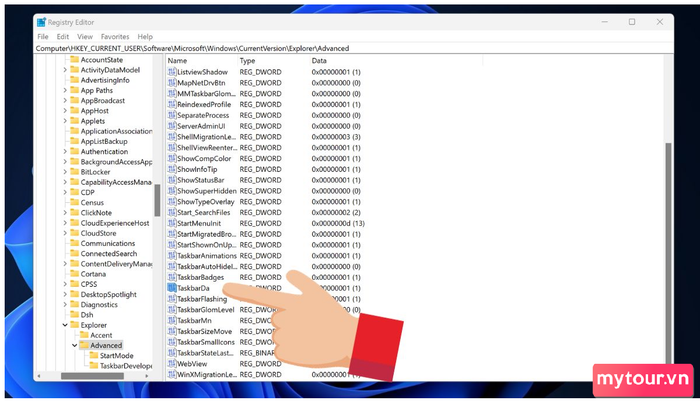Click the TaskbarBadges value icon

172,277
